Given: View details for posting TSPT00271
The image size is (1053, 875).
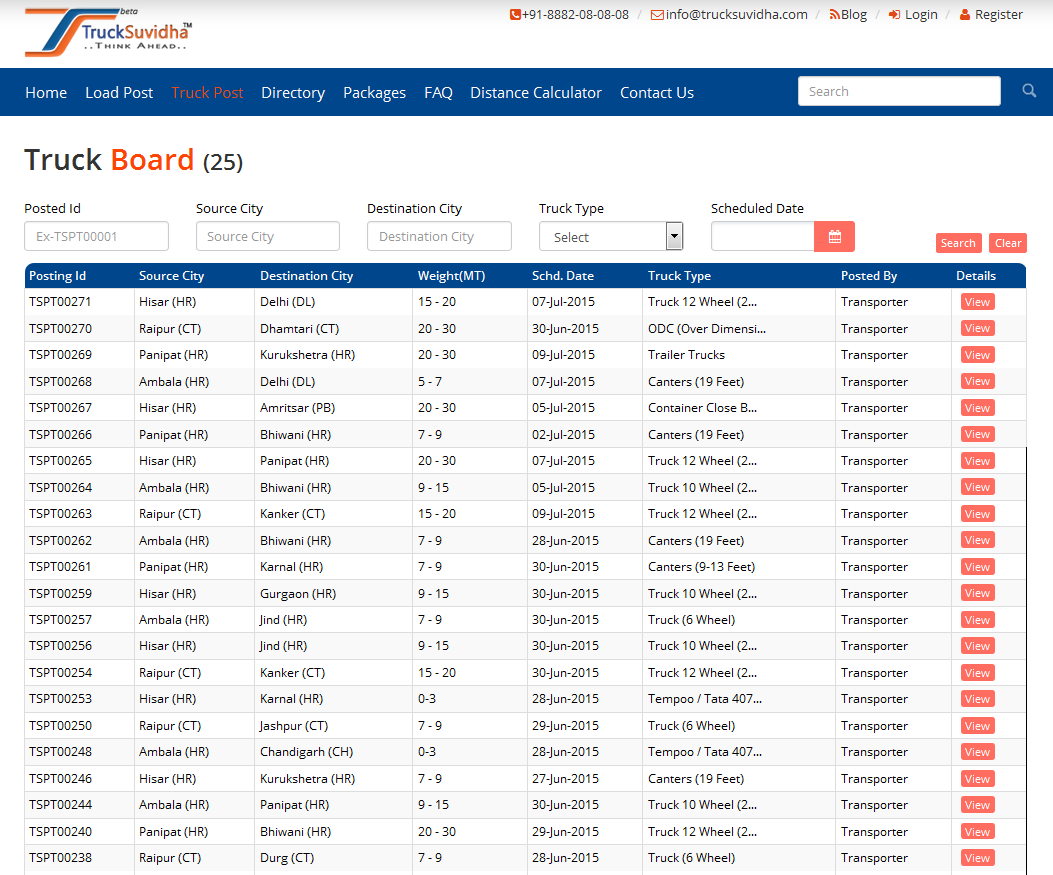Looking at the screenshot, I should (x=977, y=302).
